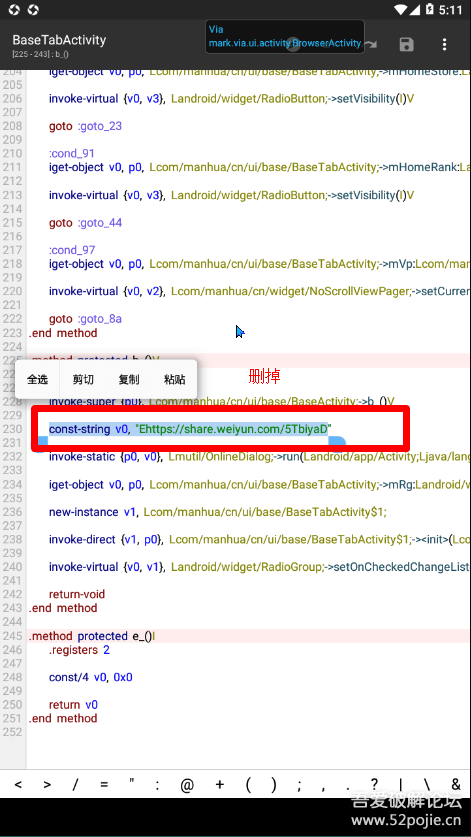Insert the & symbol from the shortcut bar
471x837 pixels.
[456, 784]
